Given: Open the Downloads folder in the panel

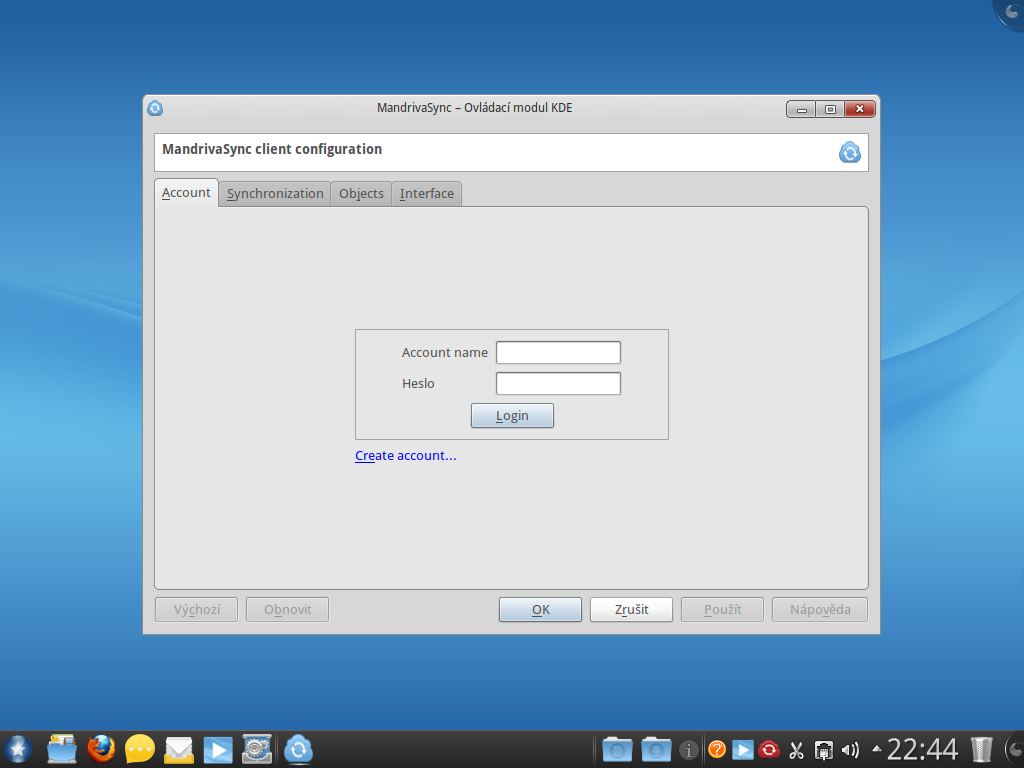Looking at the screenshot, I should click(x=656, y=750).
